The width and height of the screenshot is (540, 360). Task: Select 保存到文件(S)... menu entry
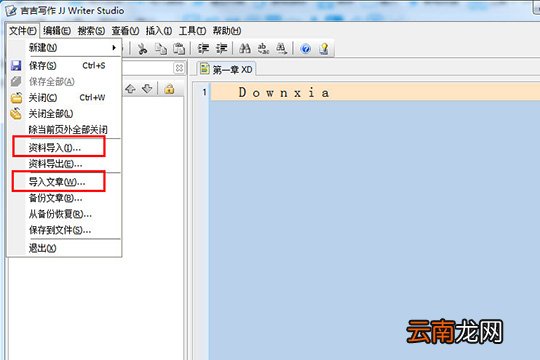[x=64, y=230]
